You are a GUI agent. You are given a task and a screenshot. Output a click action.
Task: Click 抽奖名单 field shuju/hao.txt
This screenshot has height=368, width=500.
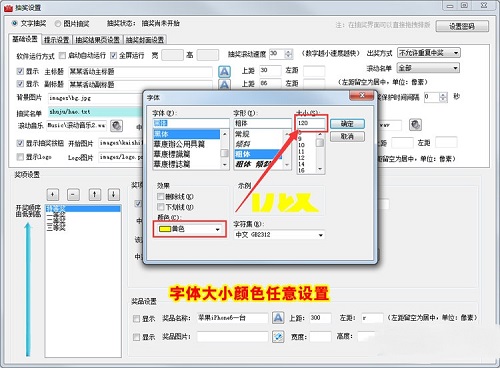tap(95, 112)
